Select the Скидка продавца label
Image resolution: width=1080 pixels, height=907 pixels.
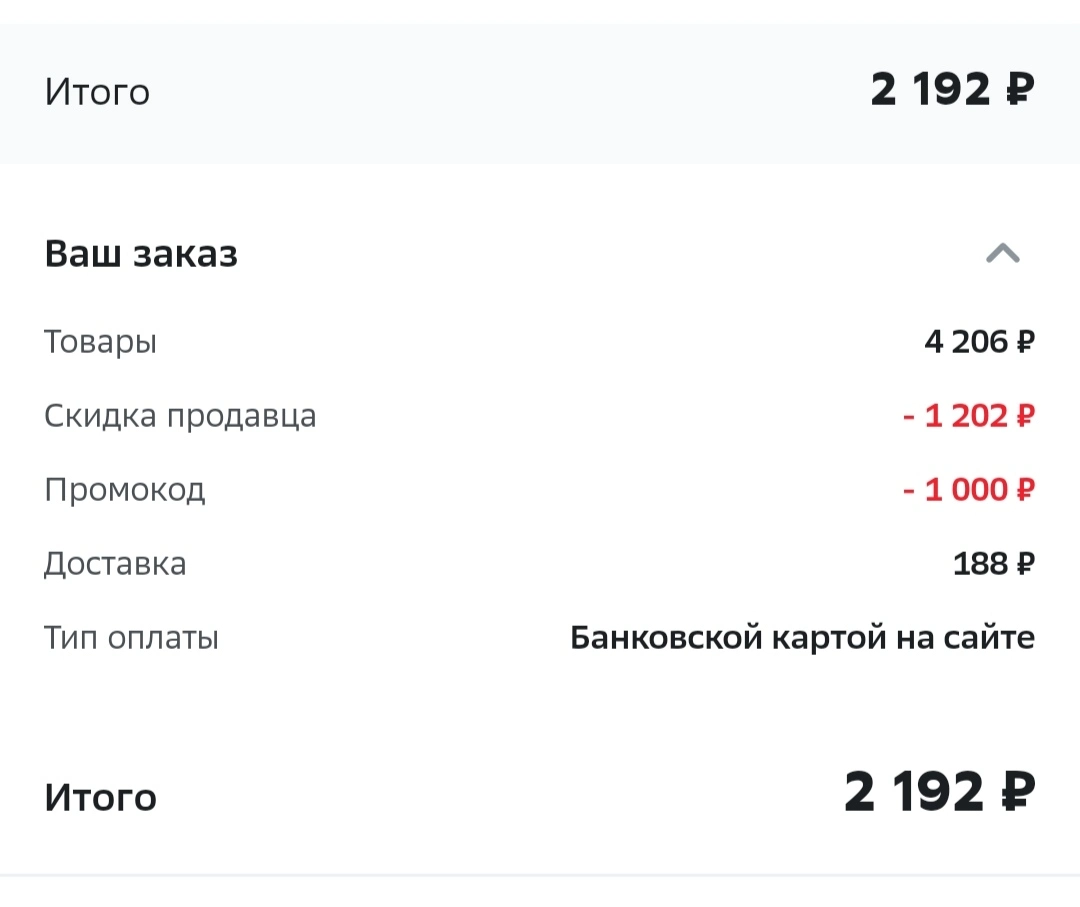pyautogui.click(x=180, y=416)
